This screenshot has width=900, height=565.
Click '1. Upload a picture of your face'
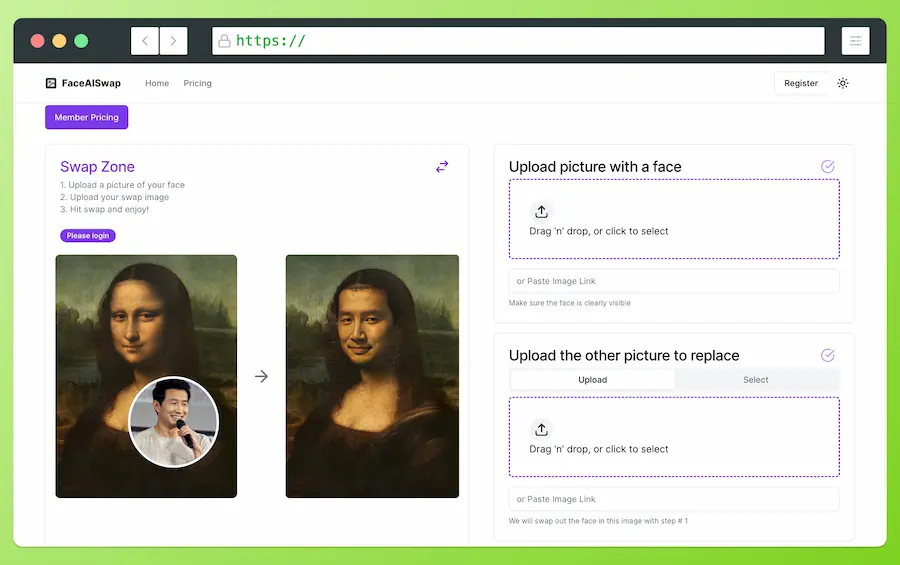122,185
